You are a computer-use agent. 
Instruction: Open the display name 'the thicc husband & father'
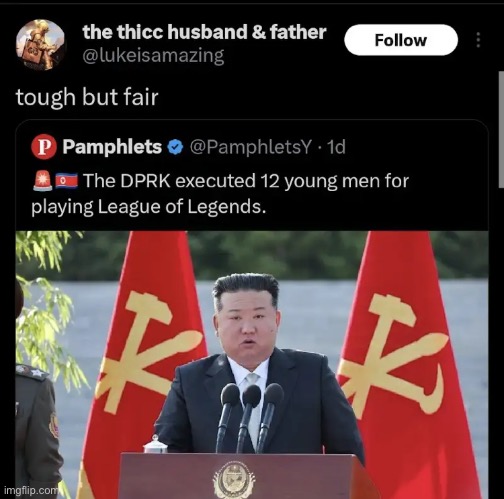click(204, 32)
